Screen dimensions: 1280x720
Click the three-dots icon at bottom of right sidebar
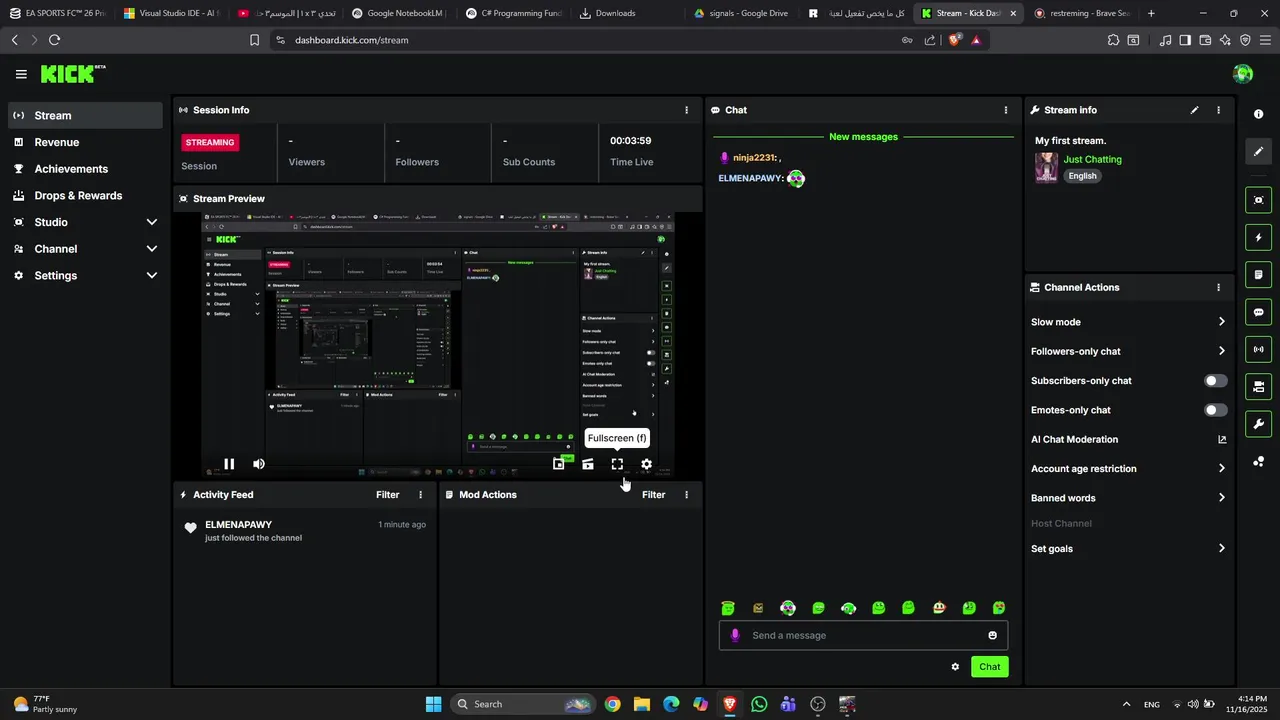1259,461
